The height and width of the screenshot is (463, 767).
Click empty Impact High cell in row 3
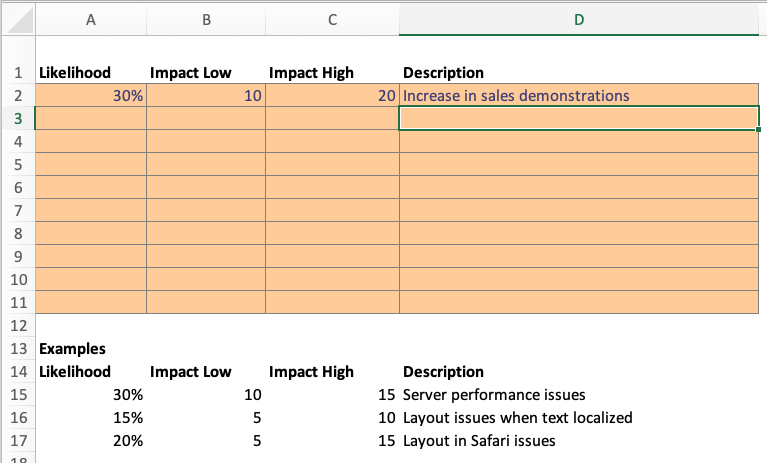click(332, 118)
